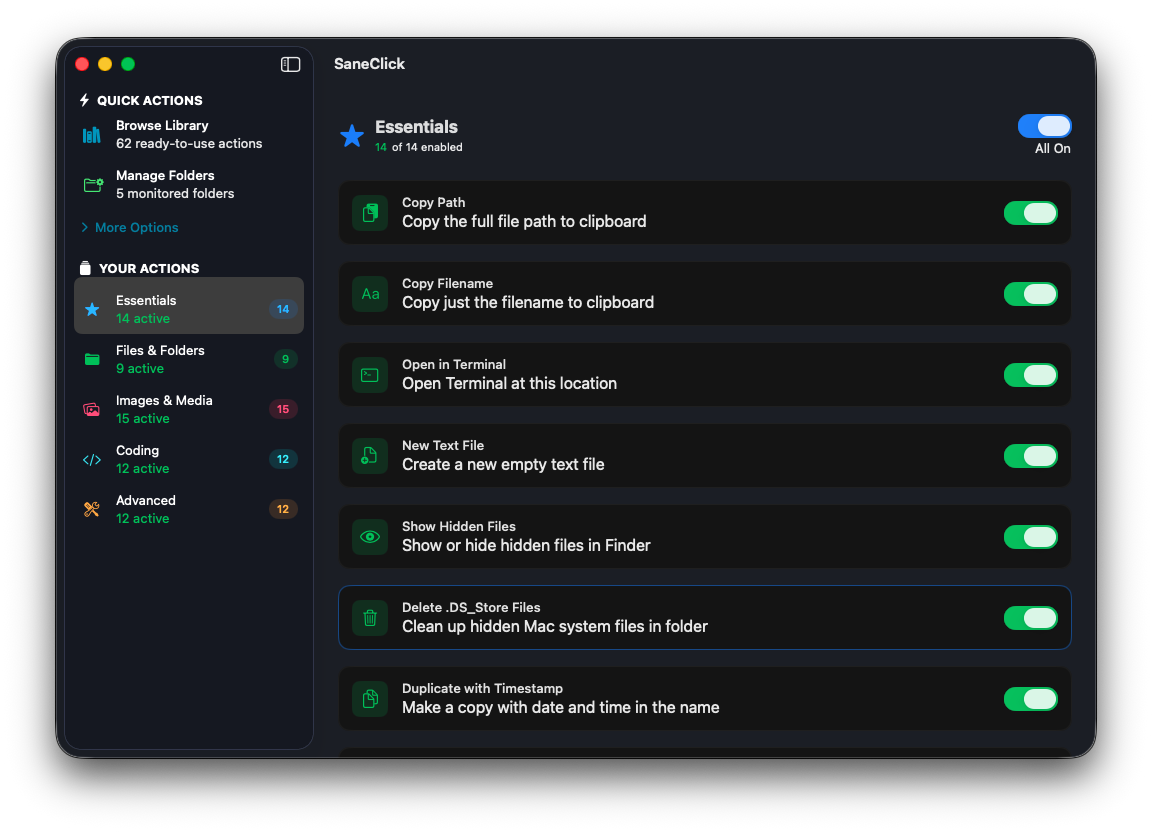
Task: Toggle off Open in Terminal action
Action: click(x=1030, y=375)
